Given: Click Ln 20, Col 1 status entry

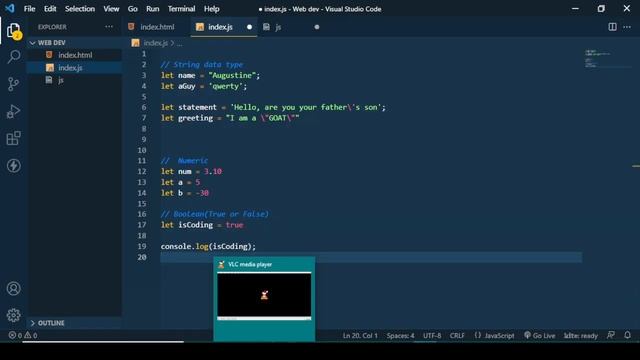Looking at the screenshot, I should [360, 336].
